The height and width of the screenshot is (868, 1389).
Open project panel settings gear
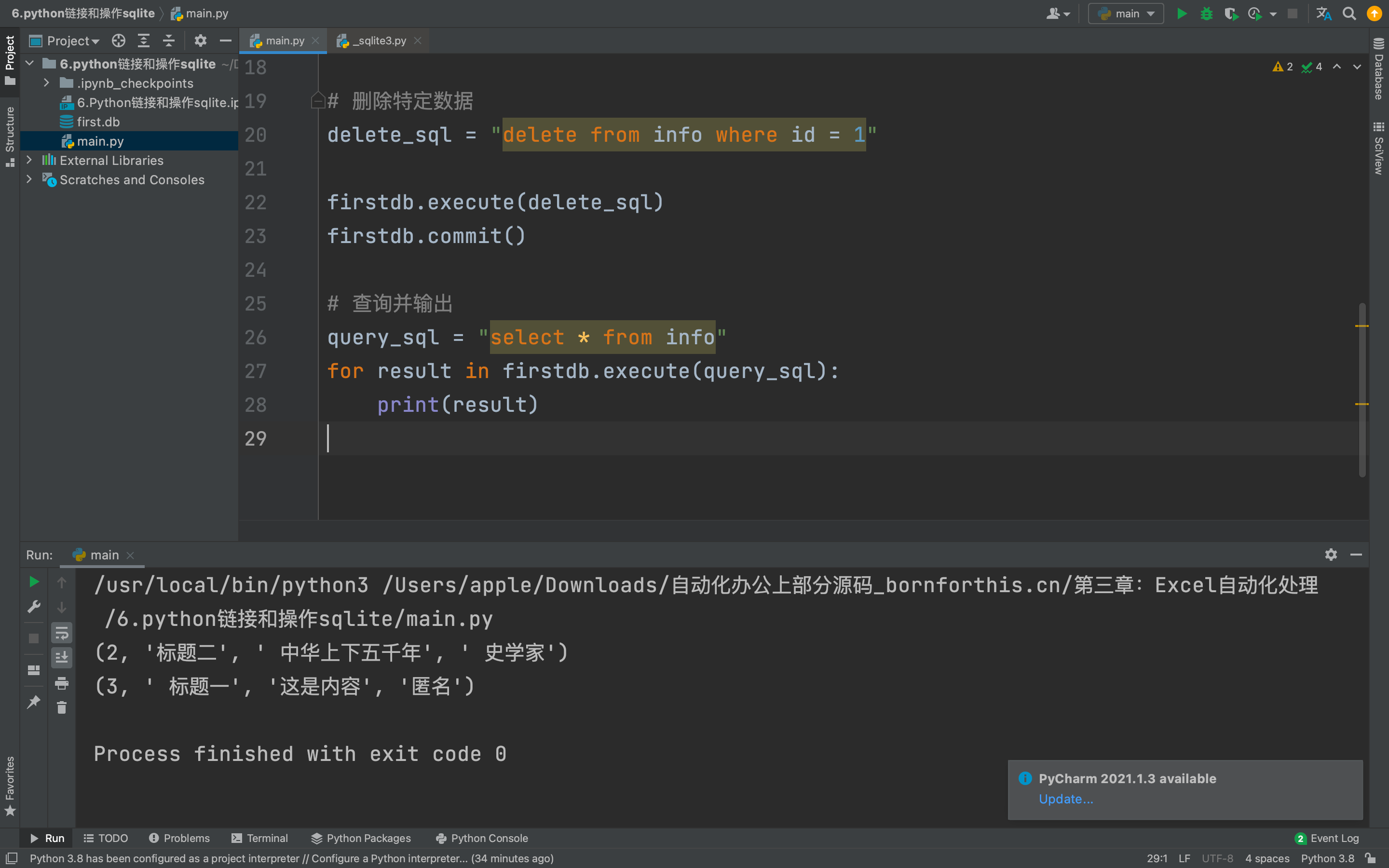[x=200, y=41]
